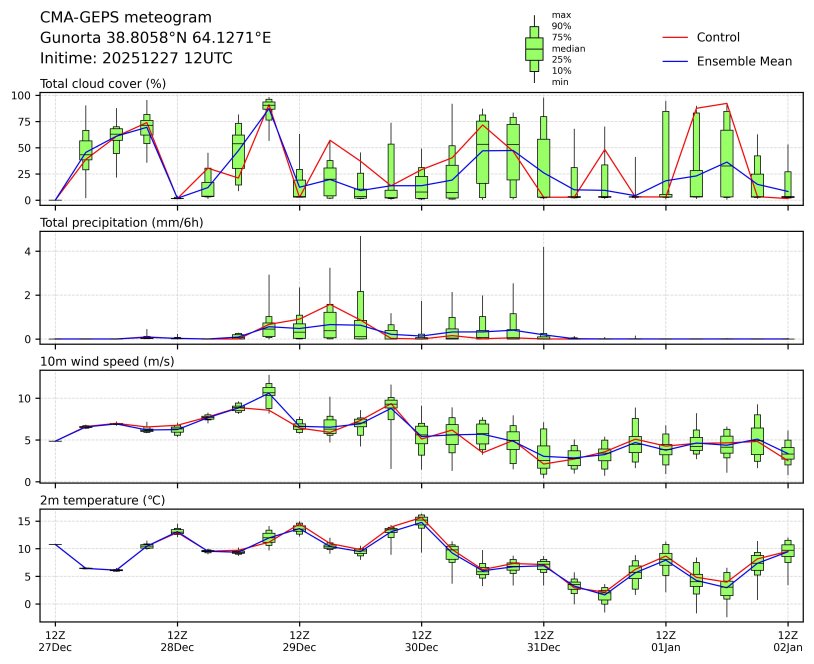Click the max label in the legend
This screenshot has width=814, height=664.
click(561, 15)
